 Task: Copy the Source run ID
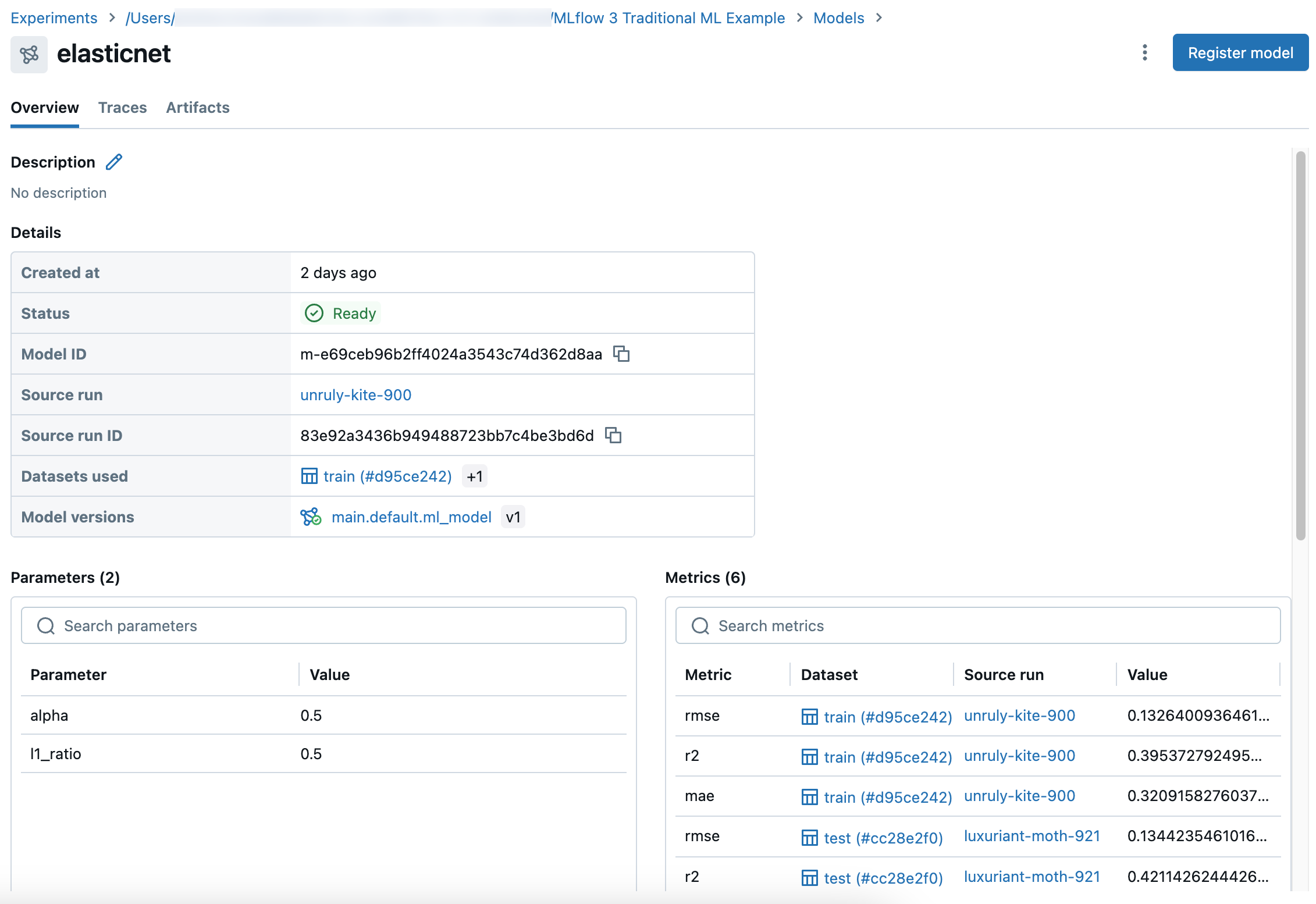613,435
